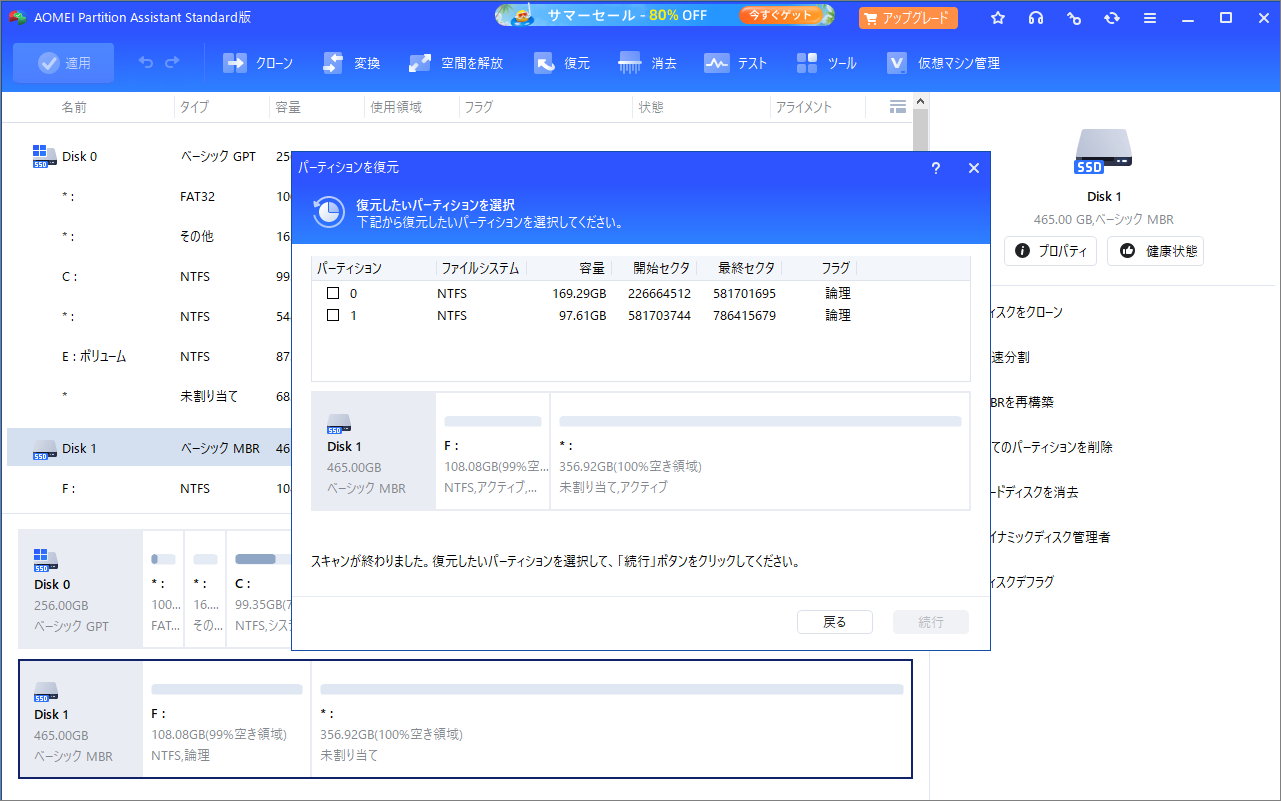
Task: Click the redo arrow in toolbar
Action: click(172, 63)
